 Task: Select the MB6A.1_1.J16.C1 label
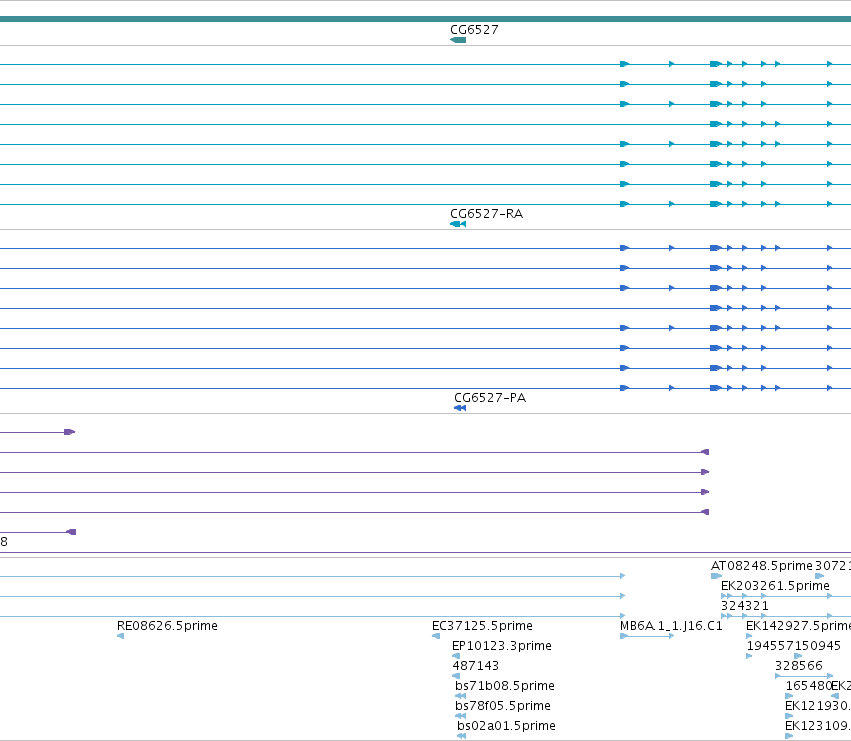pos(671,625)
